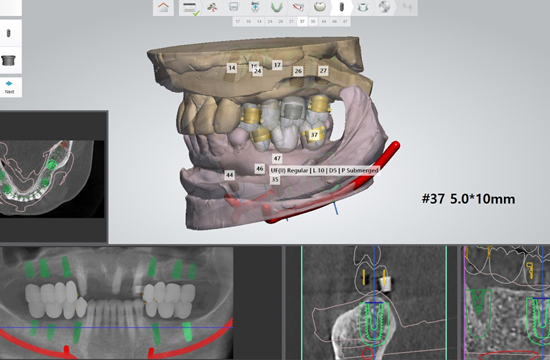Image resolution: width=550 pixels, height=360 pixels.
Task: Open the faded last workflow step icon
Action: [x=407, y=7]
